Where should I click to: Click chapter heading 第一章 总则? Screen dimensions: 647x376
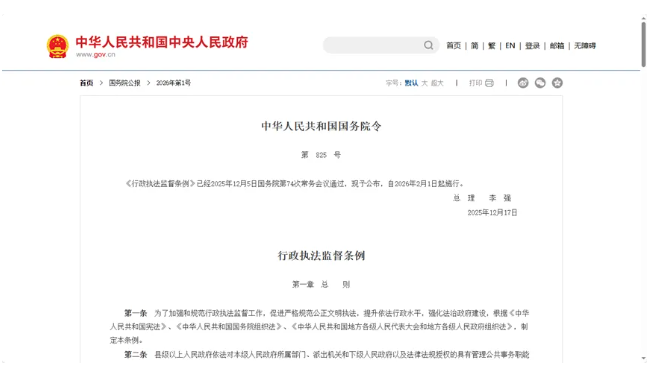321,284
